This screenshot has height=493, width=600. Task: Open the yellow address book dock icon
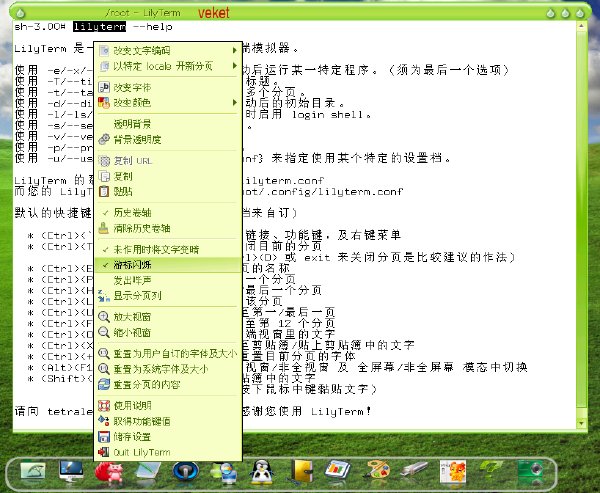pyautogui.click(x=302, y=472)
